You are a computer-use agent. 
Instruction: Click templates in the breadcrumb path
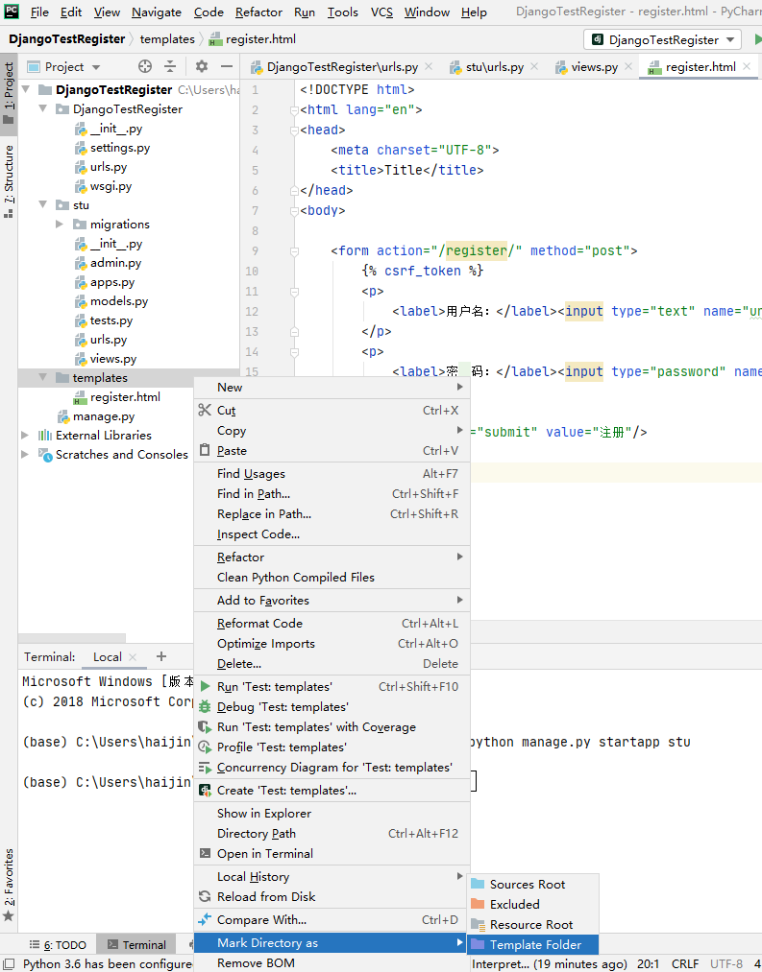167,39
